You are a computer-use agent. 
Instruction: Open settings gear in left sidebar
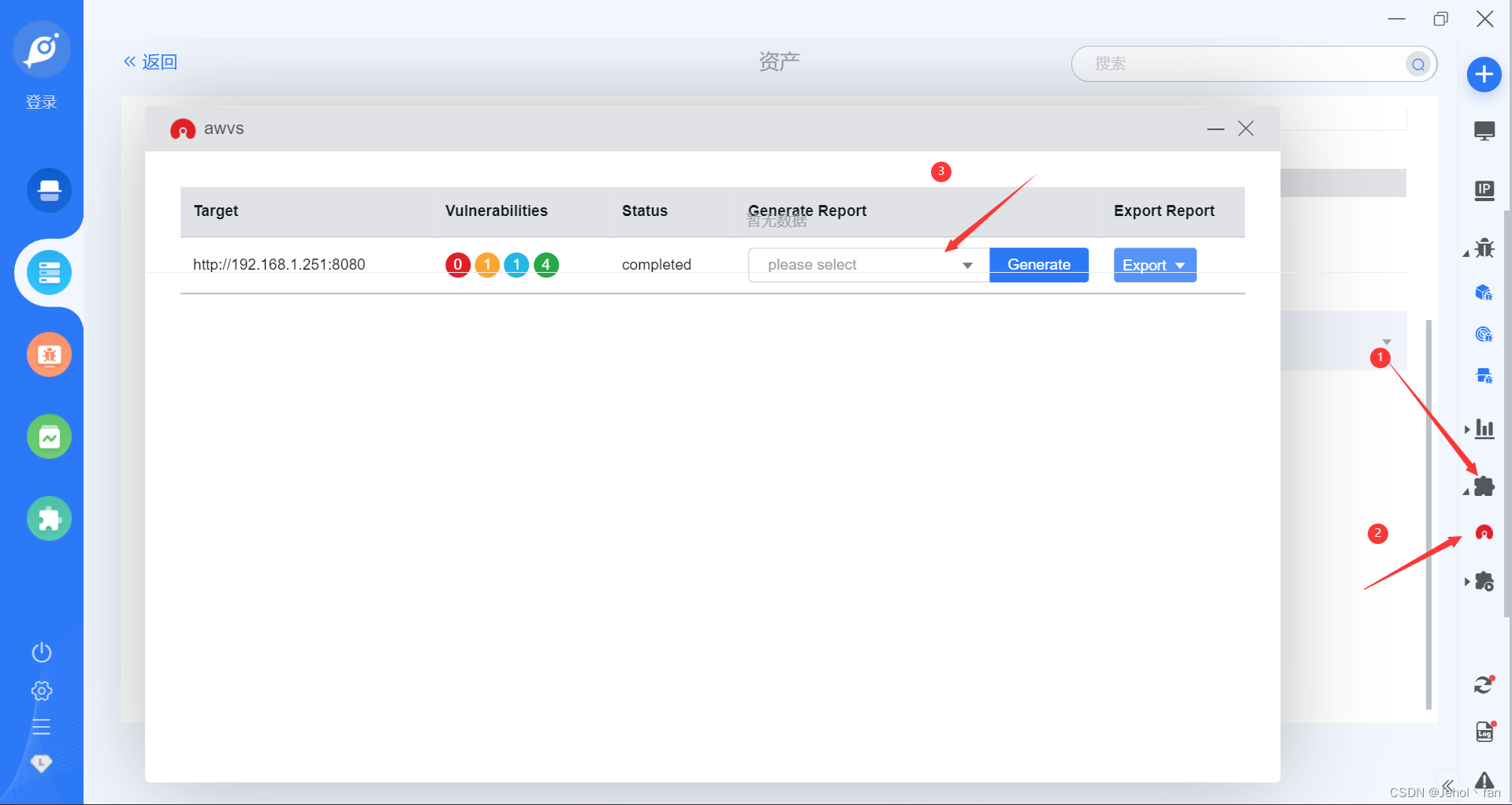pyautogui.click(x=42, y=691)
